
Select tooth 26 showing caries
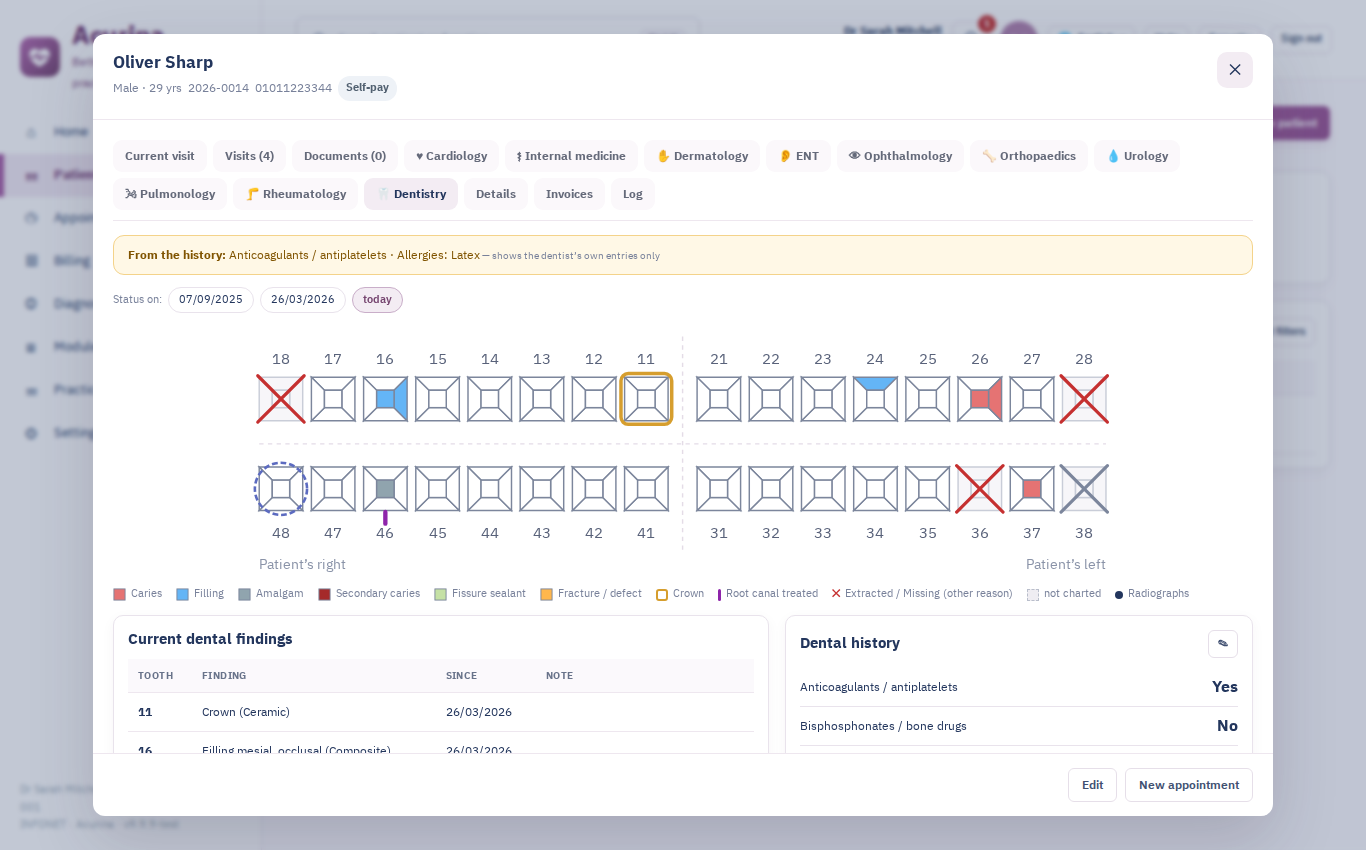[x=980, y=399]
